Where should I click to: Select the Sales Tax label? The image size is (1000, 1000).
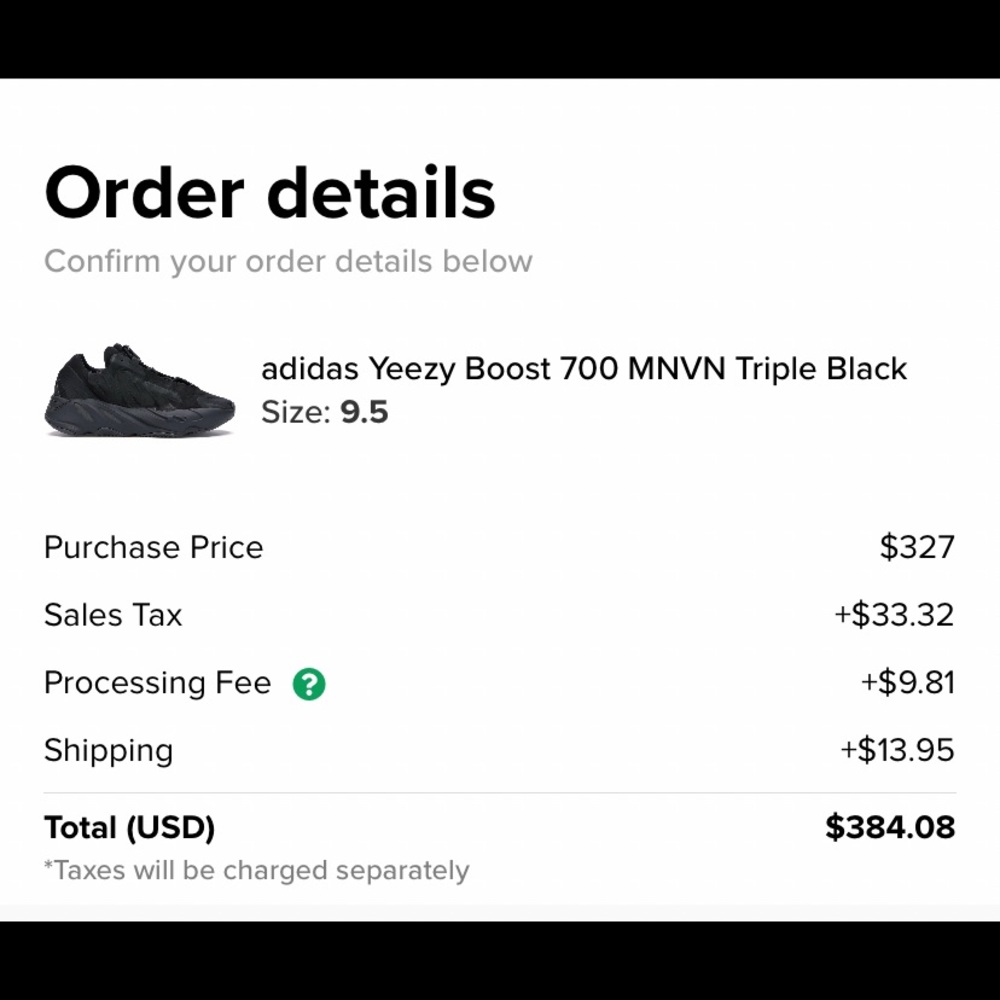112,615
